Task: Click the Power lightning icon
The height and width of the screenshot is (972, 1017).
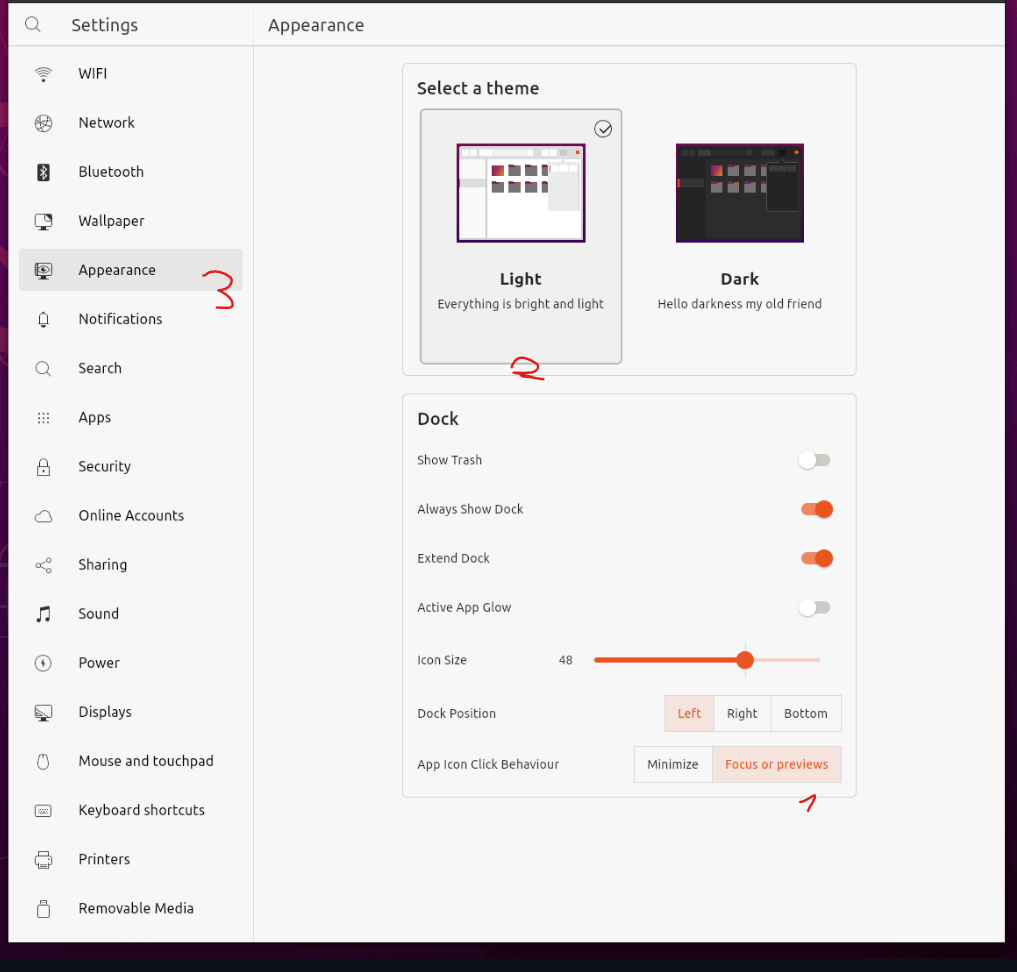Action: (x=43, y=663)
